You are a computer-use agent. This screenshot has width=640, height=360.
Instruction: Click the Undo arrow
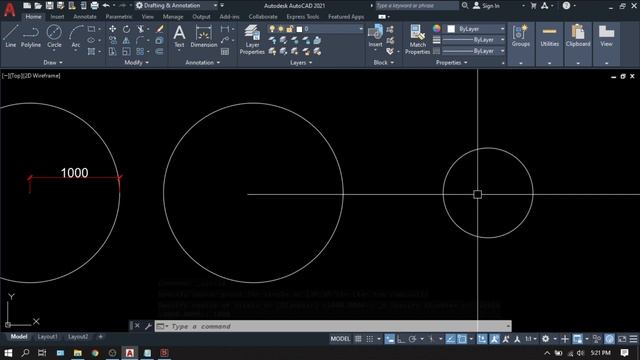click(106, 6)
